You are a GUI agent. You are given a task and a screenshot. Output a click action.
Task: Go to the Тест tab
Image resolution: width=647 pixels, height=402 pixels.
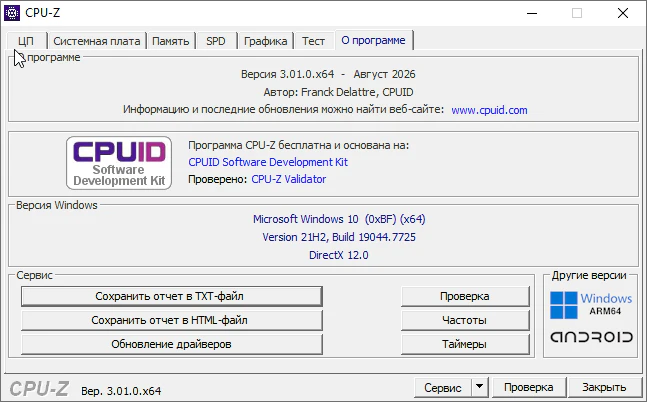pos(313,41)
